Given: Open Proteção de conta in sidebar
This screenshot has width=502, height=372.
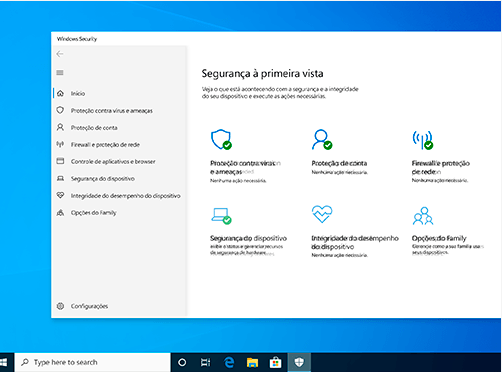Looking at the screenshot, I should coord(94,128).
